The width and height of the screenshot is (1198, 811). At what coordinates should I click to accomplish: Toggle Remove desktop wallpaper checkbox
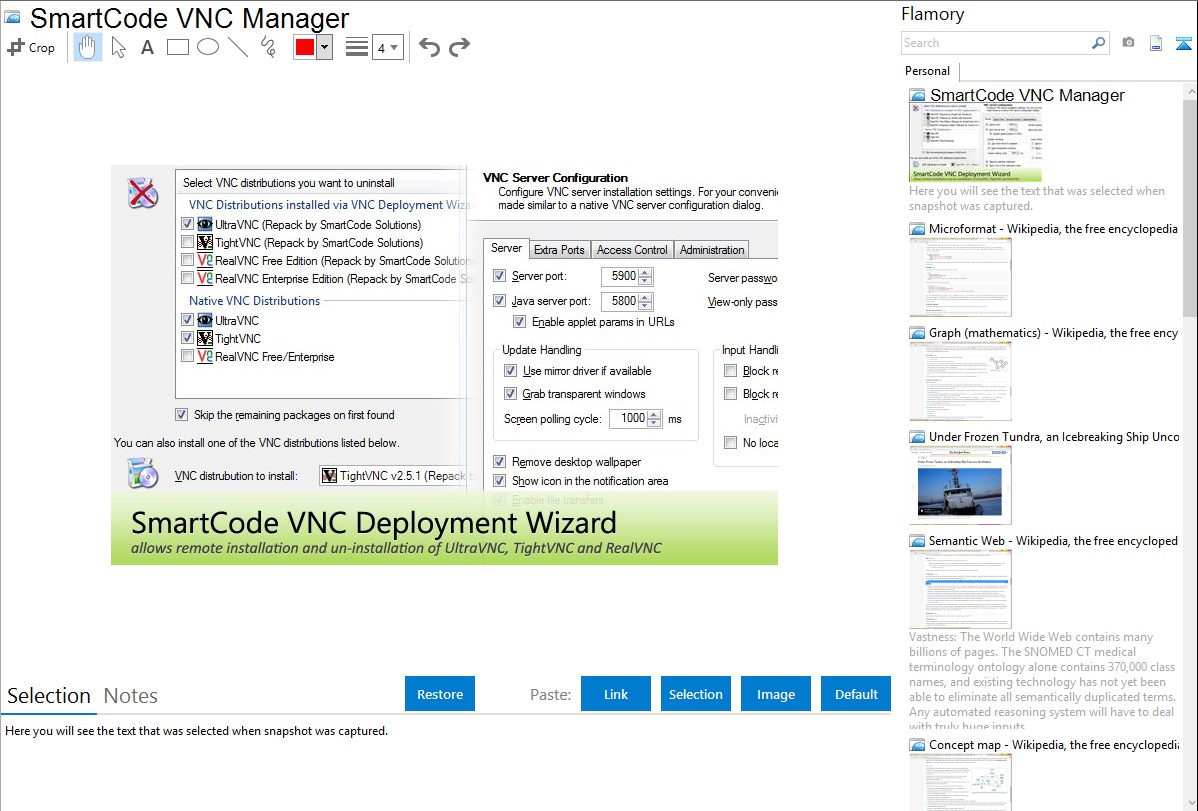click(x=499, y=462)
